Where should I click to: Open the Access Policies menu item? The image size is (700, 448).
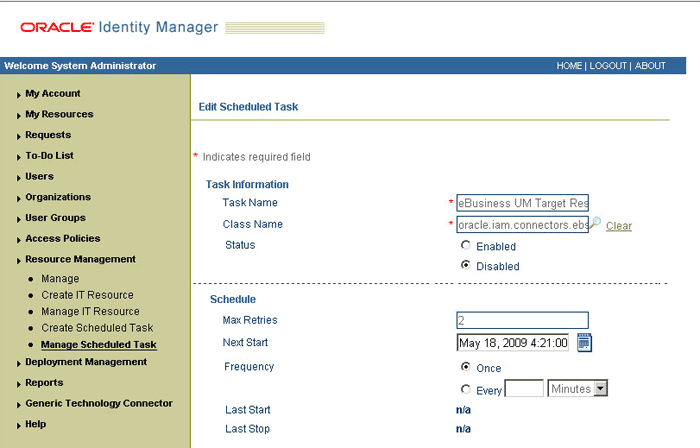(63, 238)
